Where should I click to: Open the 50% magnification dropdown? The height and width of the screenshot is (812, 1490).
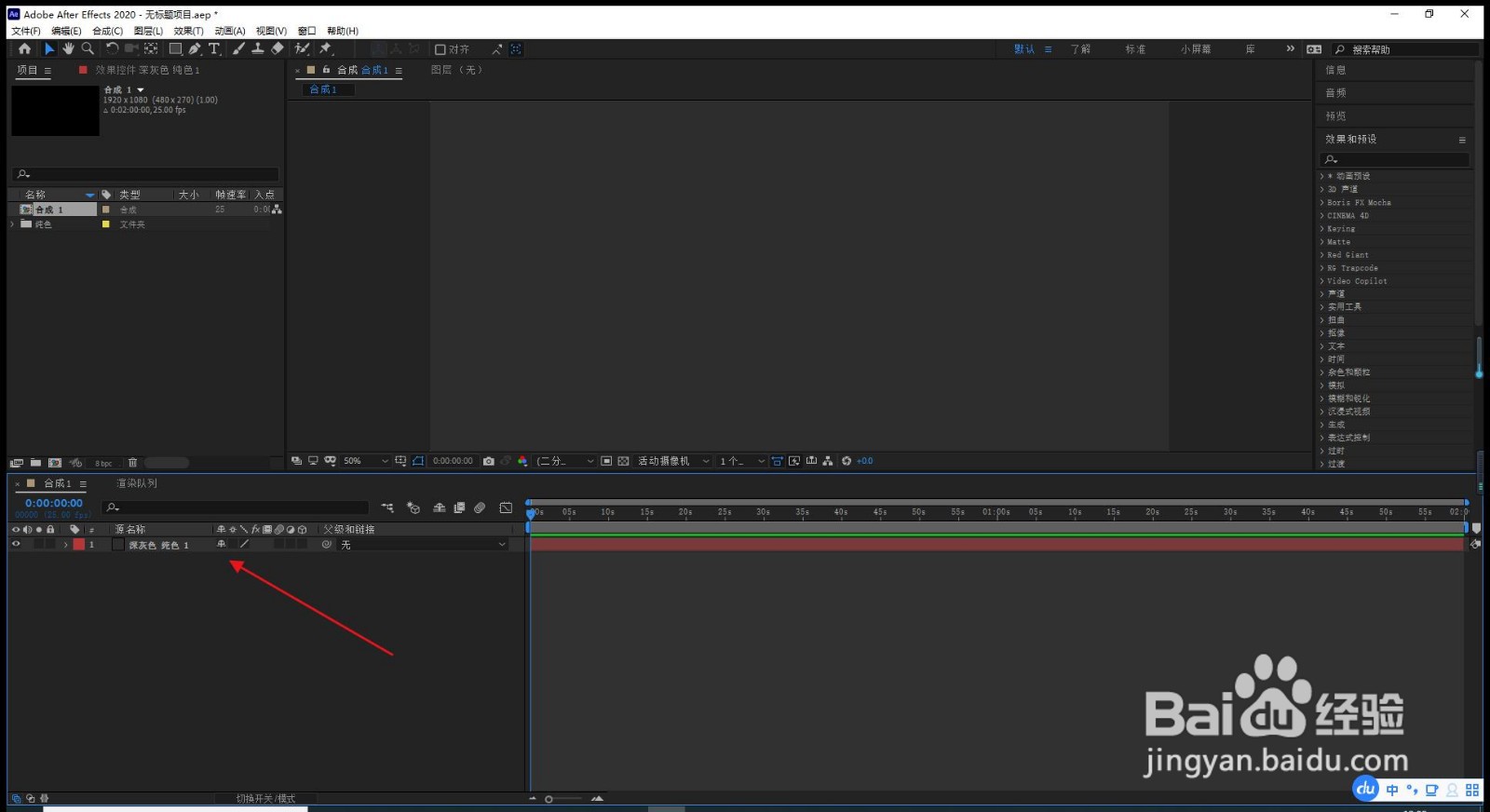click(x=366, y=461)
